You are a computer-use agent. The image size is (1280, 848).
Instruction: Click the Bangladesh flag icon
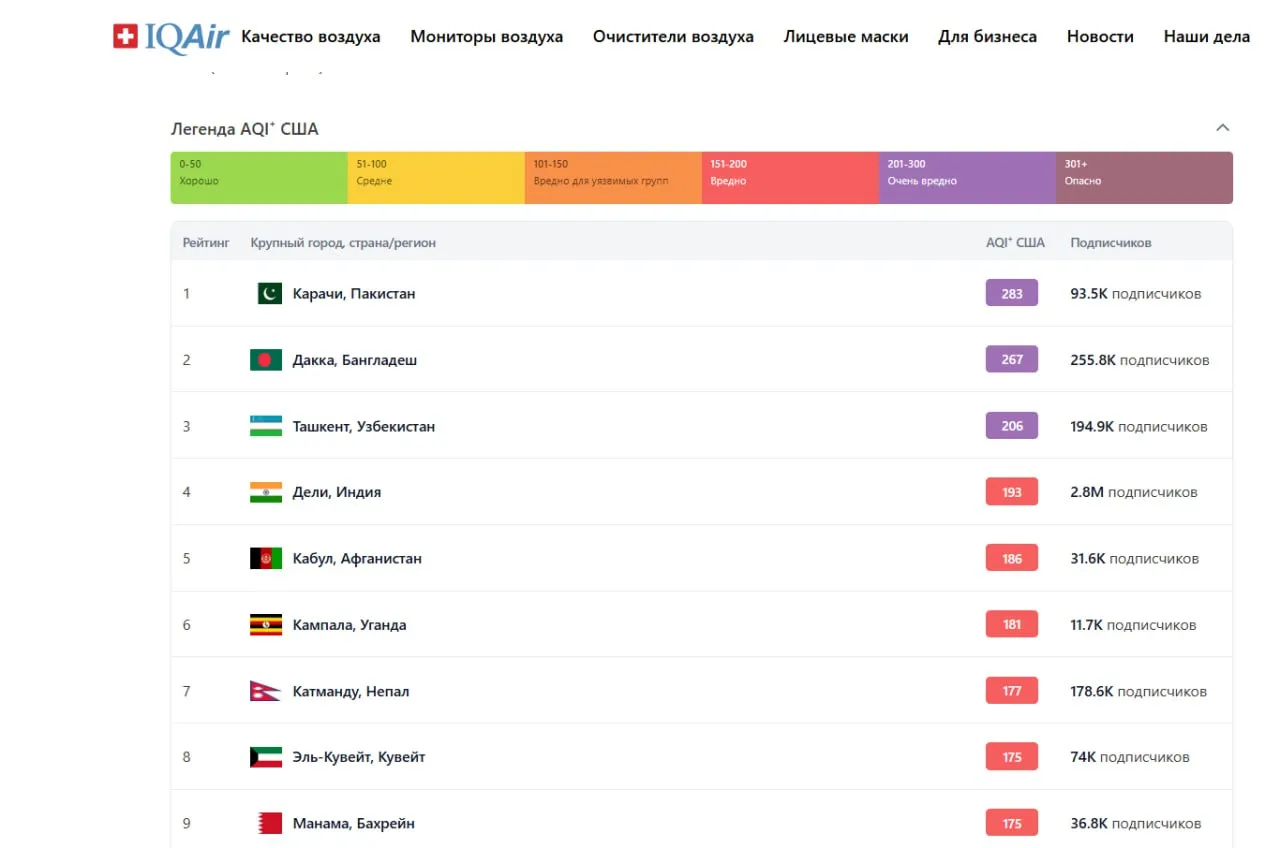(x=266, y=360)
